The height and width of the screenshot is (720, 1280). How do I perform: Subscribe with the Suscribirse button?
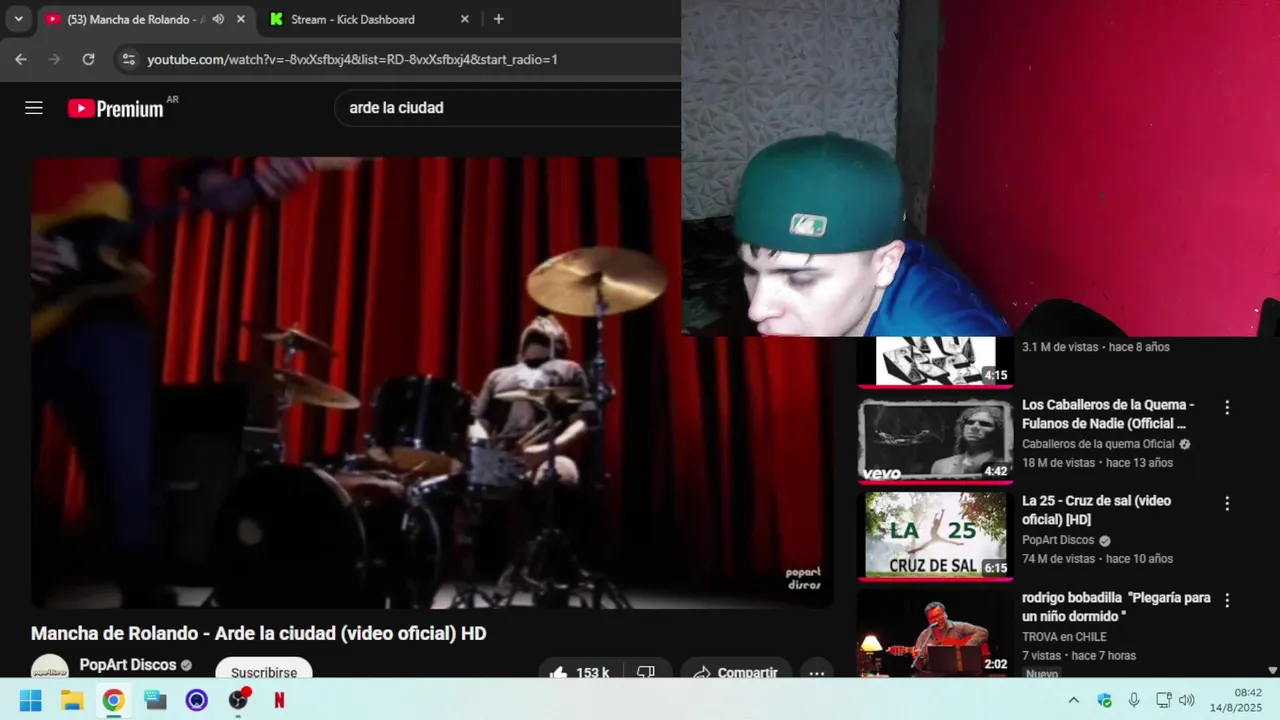264,669
